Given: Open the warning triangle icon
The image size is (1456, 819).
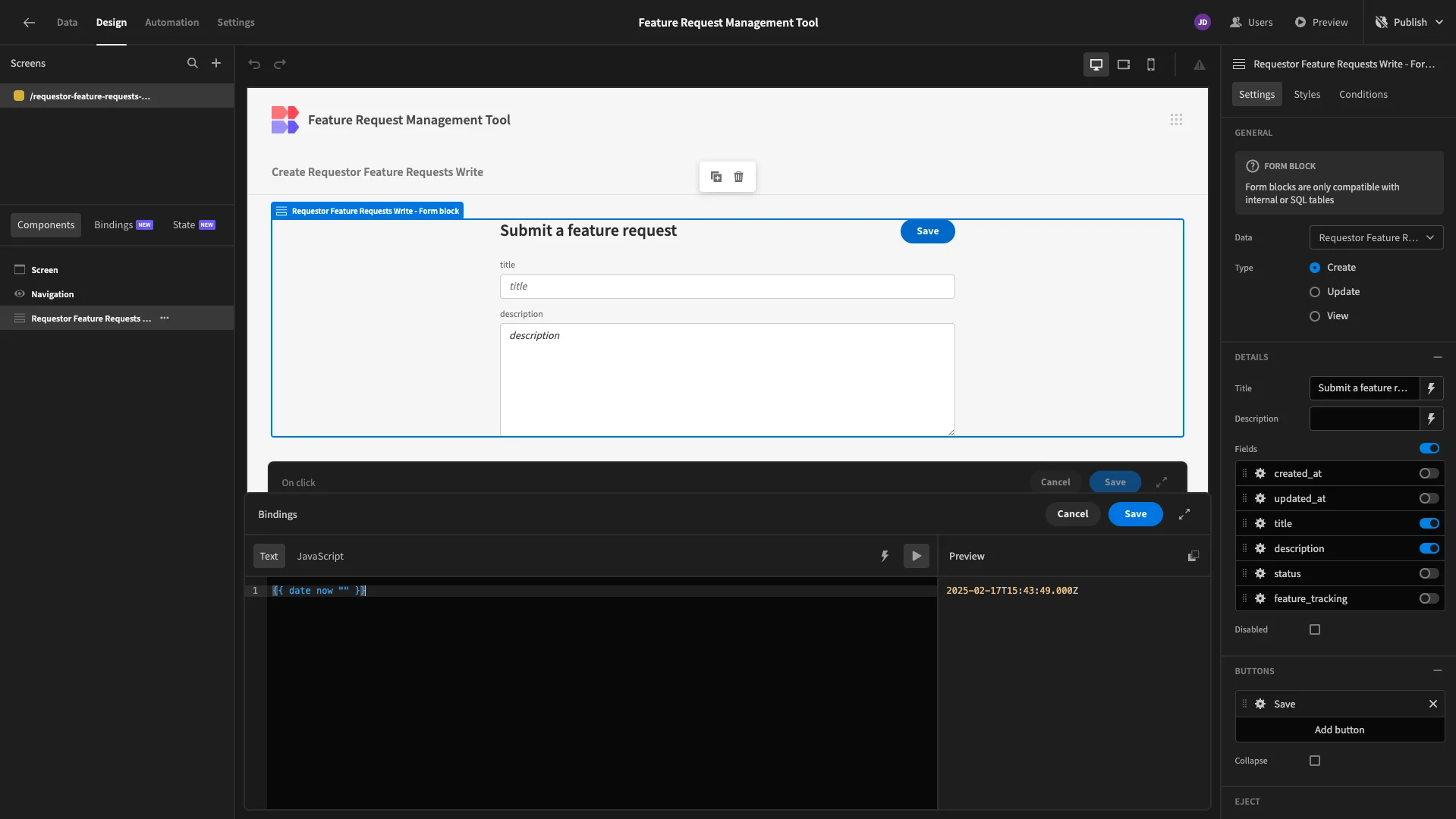Looking at the screenshot, I should click(1200, 65).
